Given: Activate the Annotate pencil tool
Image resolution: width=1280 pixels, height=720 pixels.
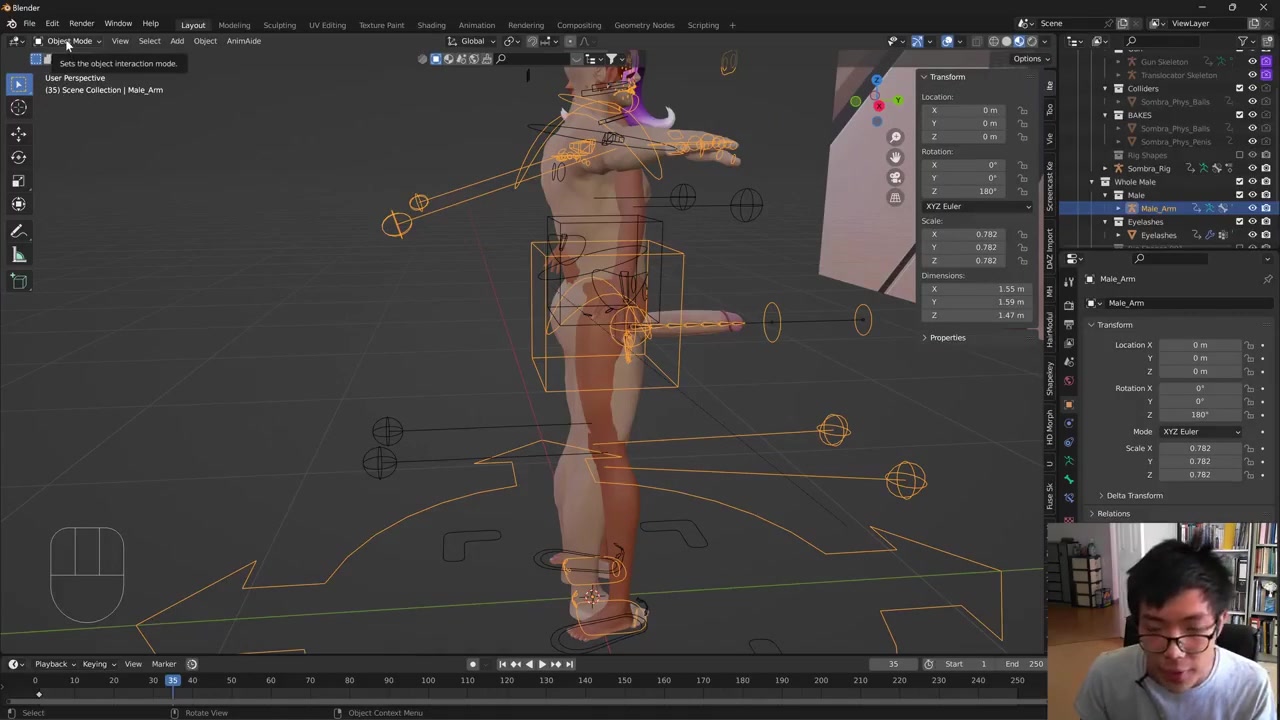Looking at the screenshot, I should pyautogui.click(x=18, y=231).
